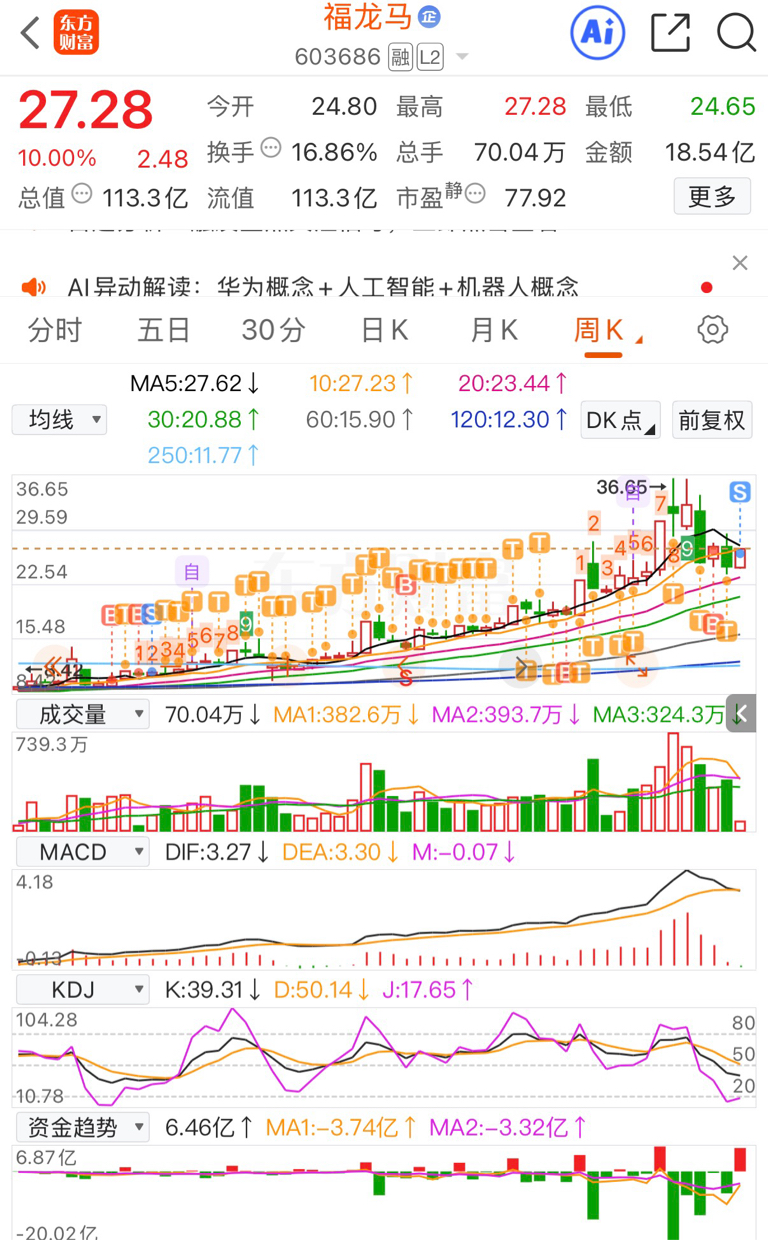
Task: Switch to 月K tab
Action: (494, 330)
